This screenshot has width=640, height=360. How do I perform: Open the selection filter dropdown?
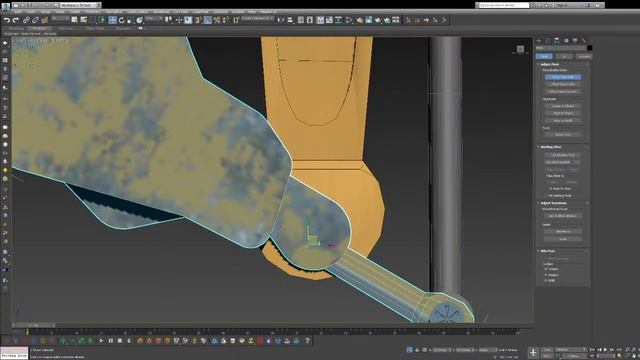coord(60,19)
